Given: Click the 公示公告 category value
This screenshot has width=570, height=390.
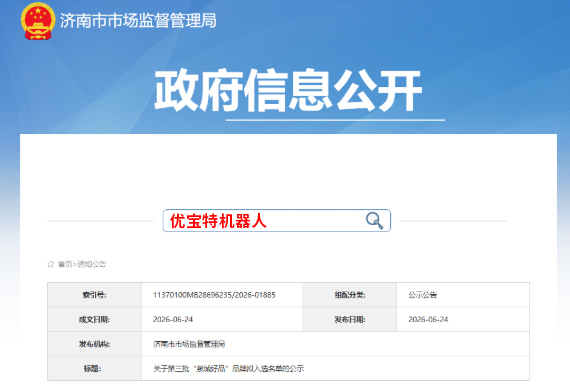Looking at the screenshot, I should pos(422,295).
